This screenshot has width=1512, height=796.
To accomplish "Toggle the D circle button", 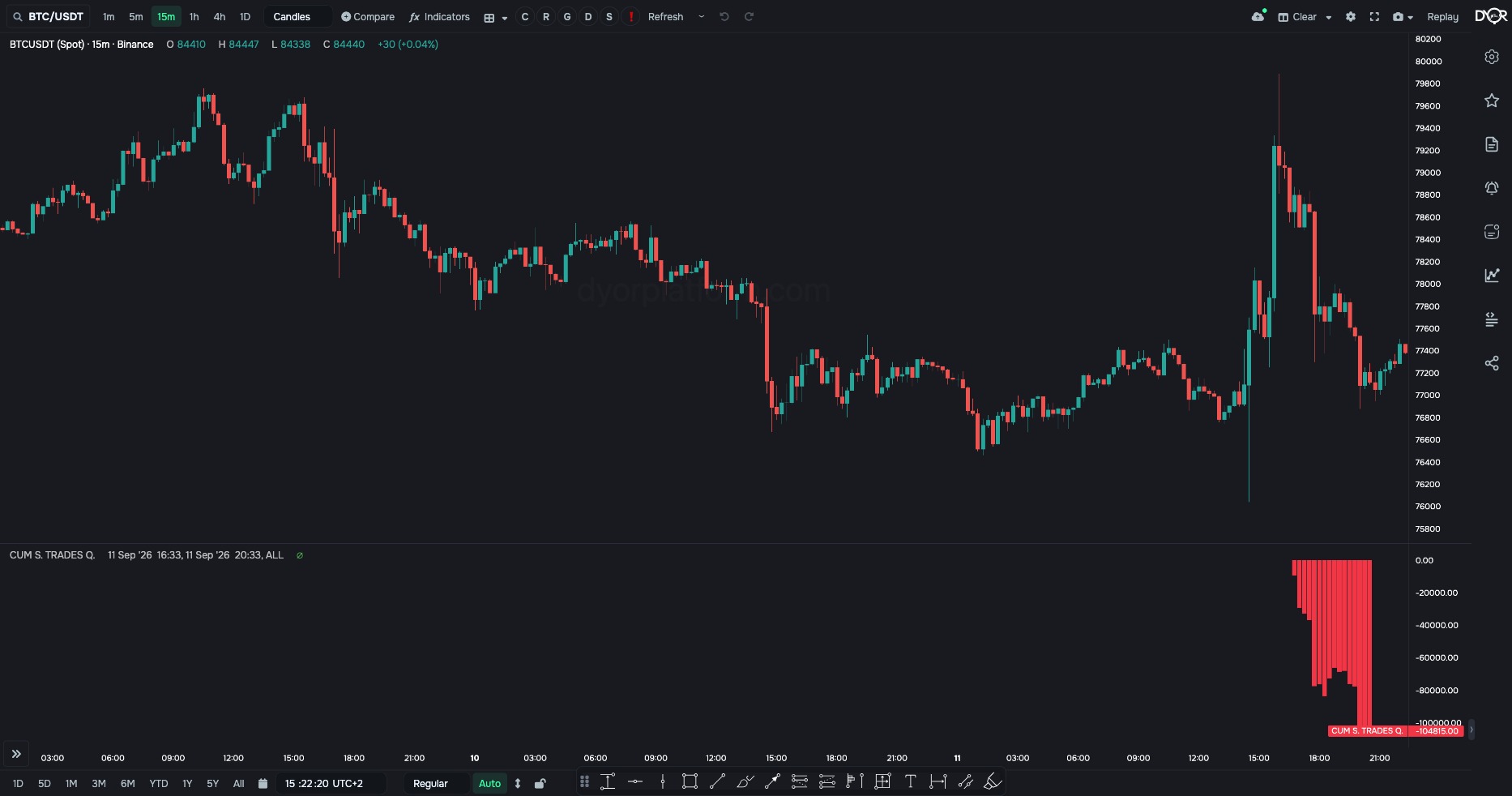I will tap(588, 17).
